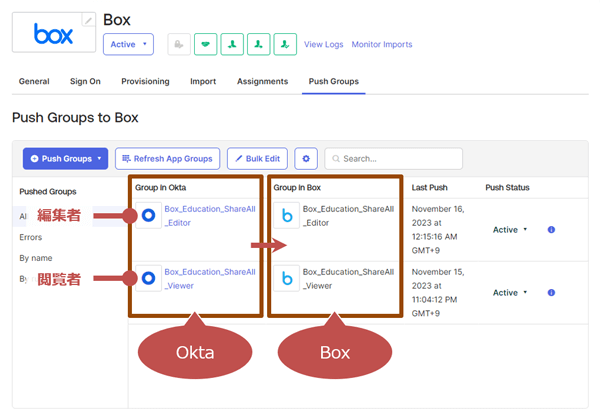Click the November 16, 2023 last push time
The image size is (600, 420).
(x=438, y=230)
